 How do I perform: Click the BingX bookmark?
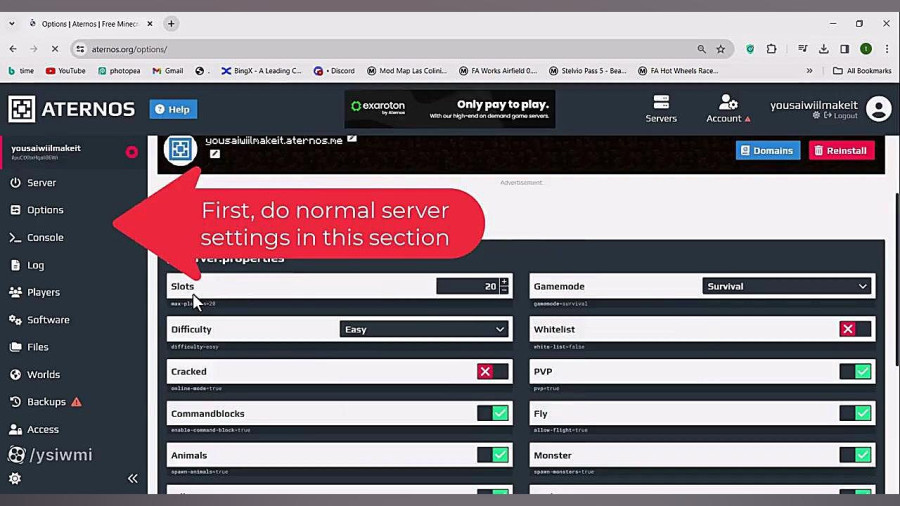(262, 71)
